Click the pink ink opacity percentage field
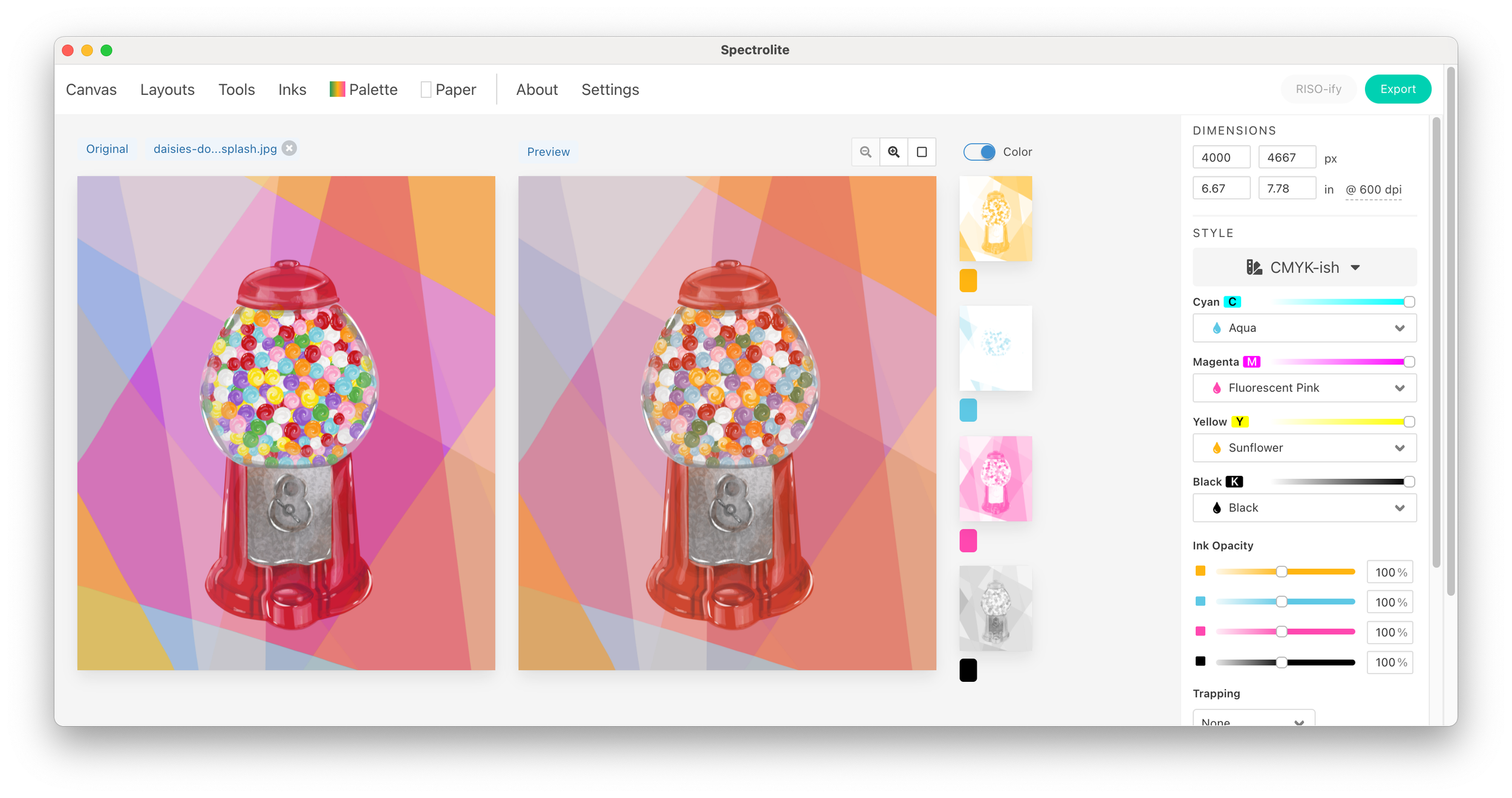The image size is (1512, 798). 1390,632
